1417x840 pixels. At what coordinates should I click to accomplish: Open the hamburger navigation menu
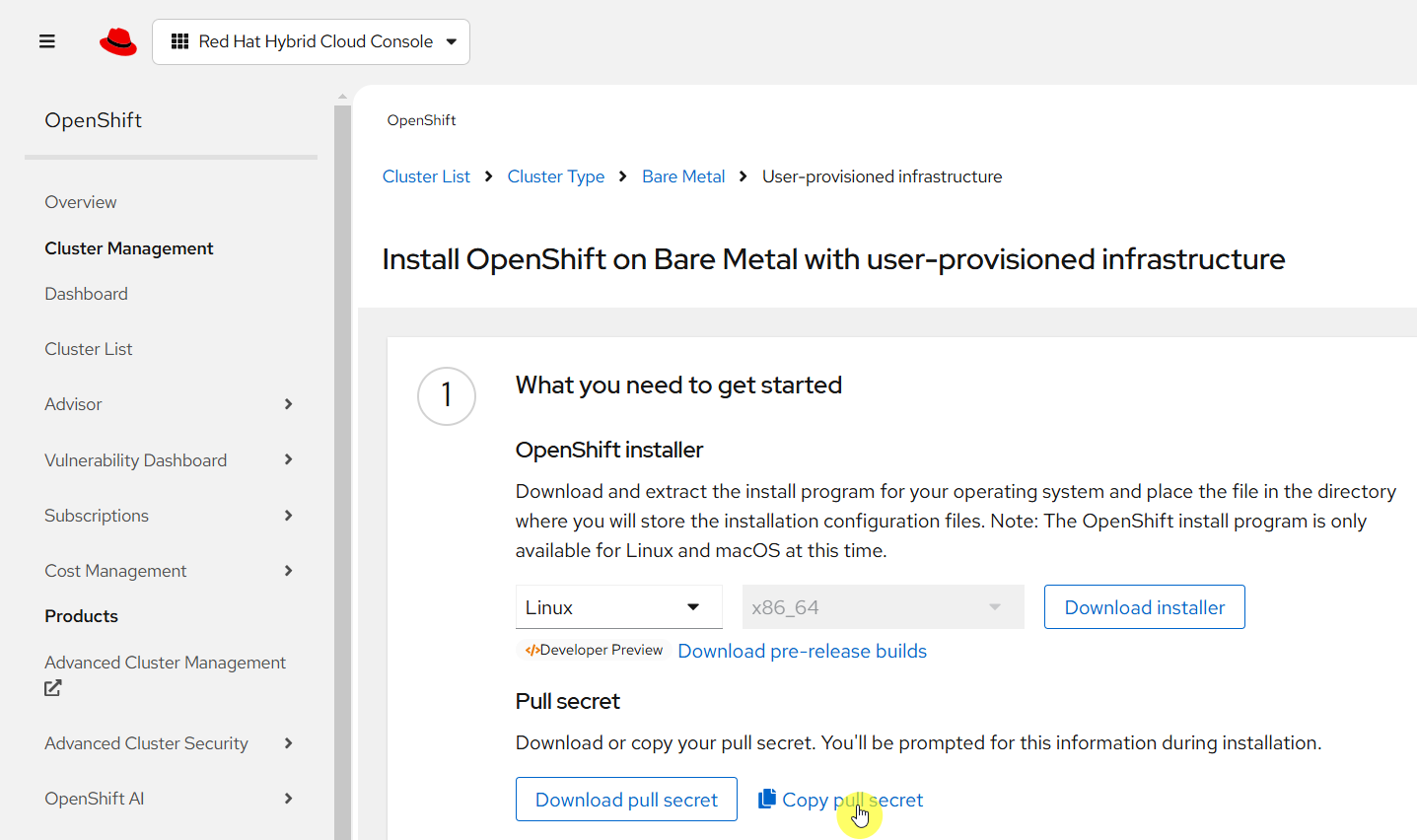point(46,41)
